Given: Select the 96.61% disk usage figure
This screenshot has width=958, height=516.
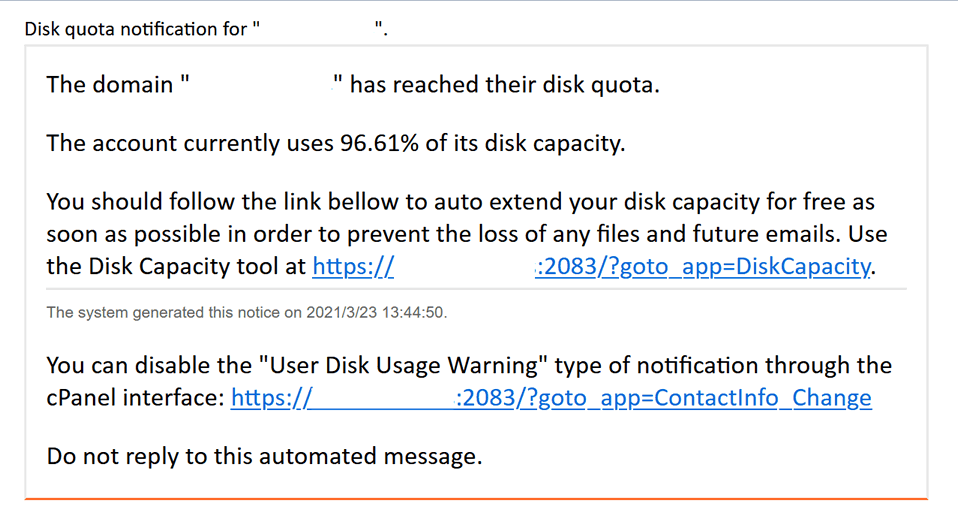Looking at the screenshot, I should tap(379, 143).
